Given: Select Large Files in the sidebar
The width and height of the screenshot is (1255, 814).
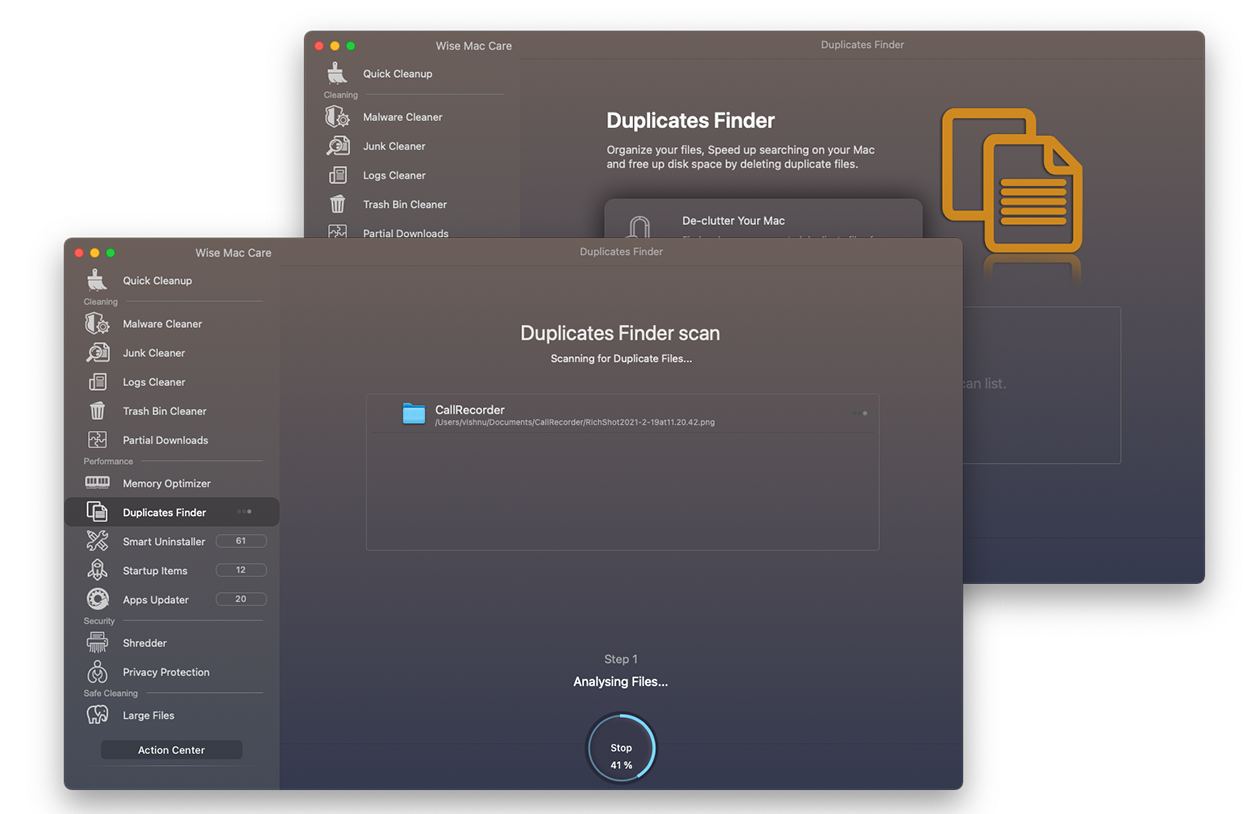Looking at the screenshot, I should tap(148, 715).
